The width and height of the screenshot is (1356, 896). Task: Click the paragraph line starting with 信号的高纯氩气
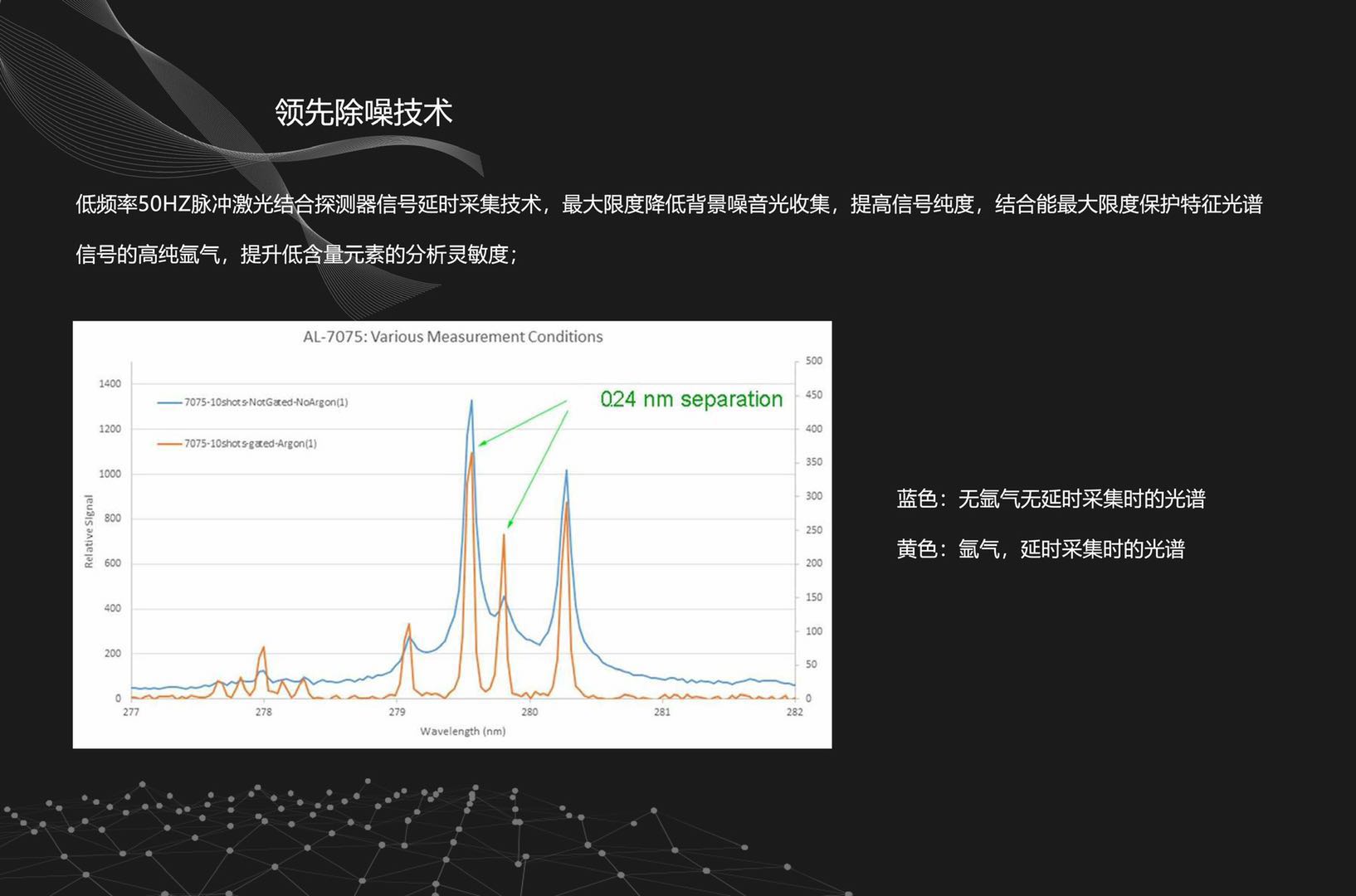tap(296, 255)
